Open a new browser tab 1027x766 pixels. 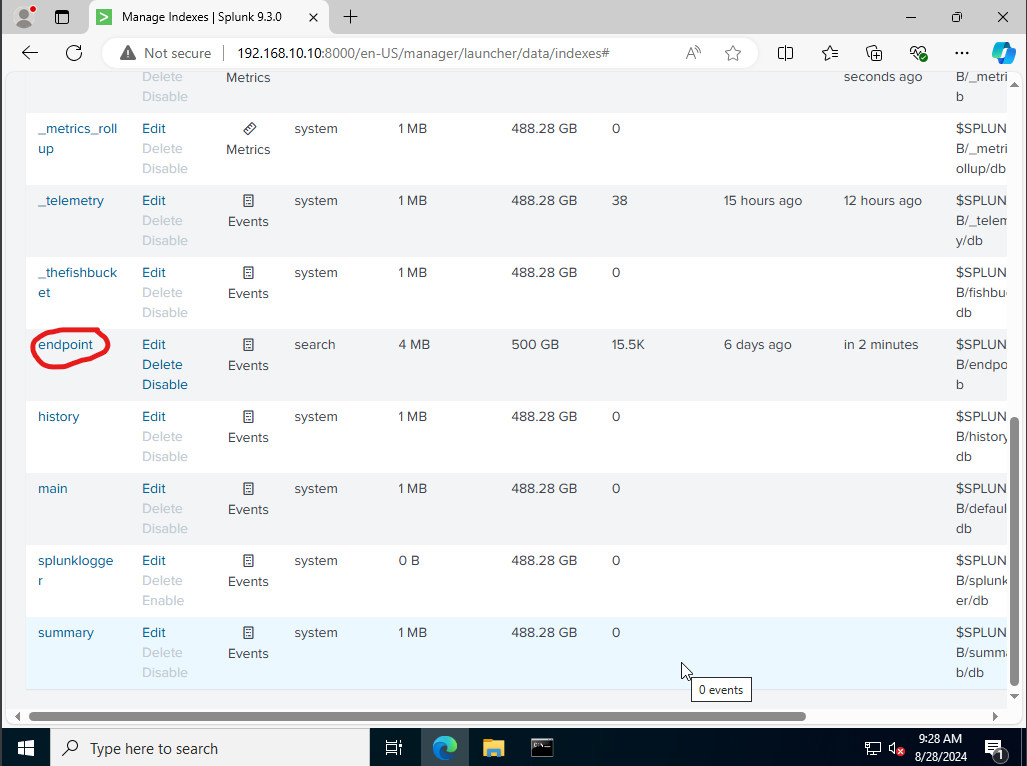tap(350, 17)
